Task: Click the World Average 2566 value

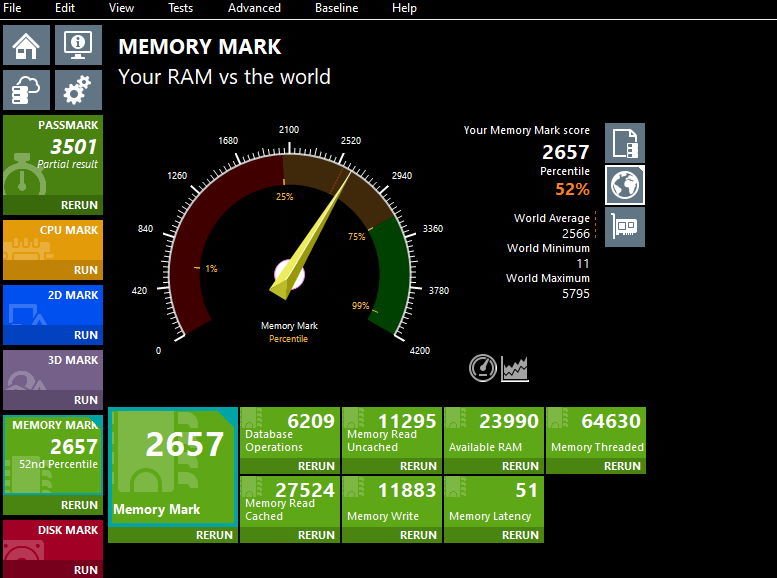Action: (576, 233)
